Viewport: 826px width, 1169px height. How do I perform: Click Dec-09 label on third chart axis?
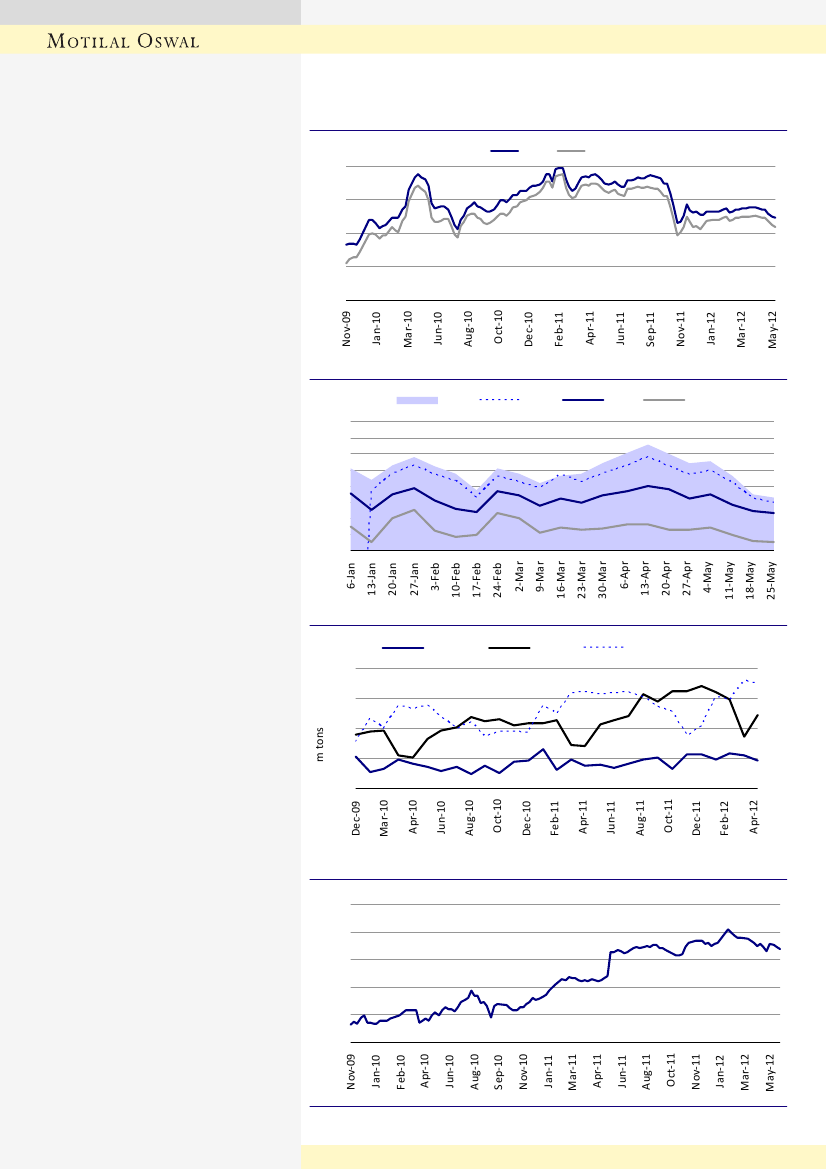coord(356,817)
